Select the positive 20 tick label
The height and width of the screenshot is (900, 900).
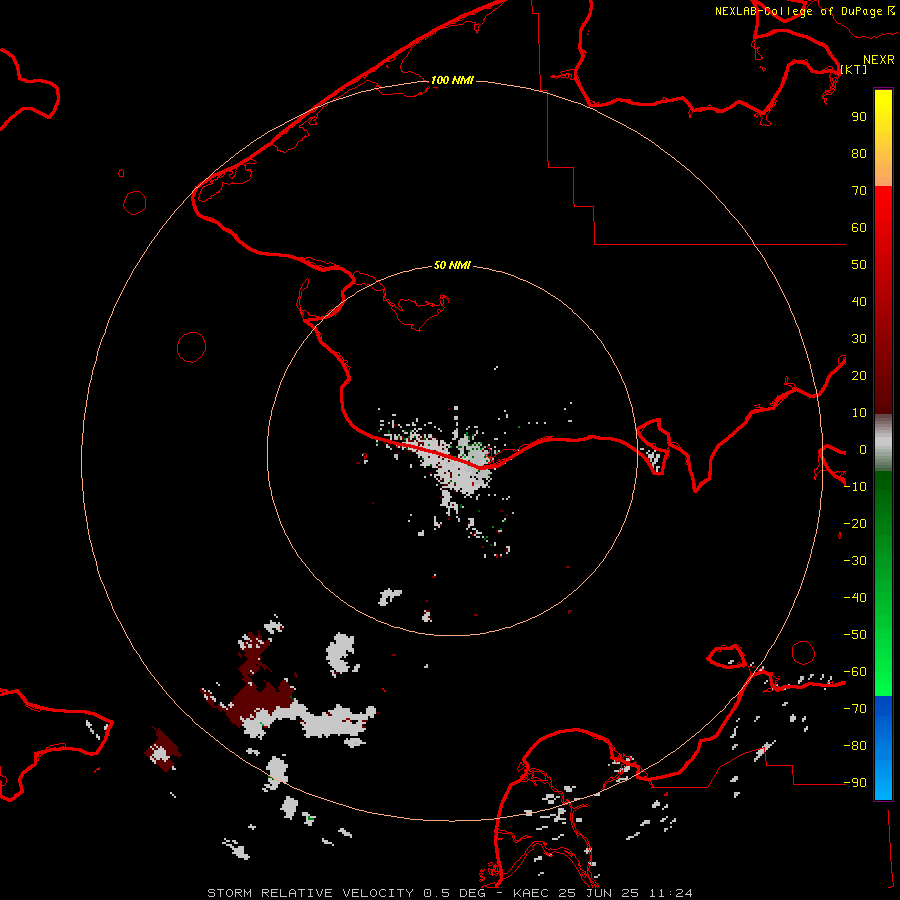pos(859,375)
